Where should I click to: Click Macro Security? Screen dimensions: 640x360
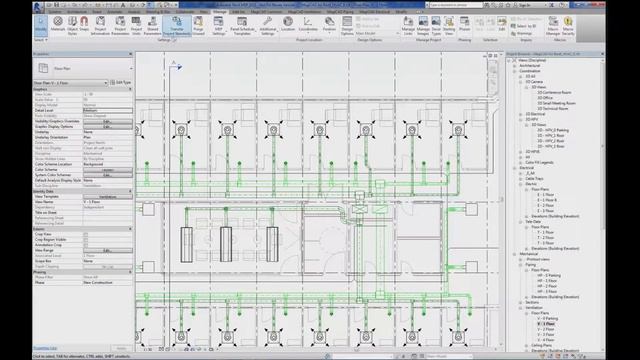568,26
